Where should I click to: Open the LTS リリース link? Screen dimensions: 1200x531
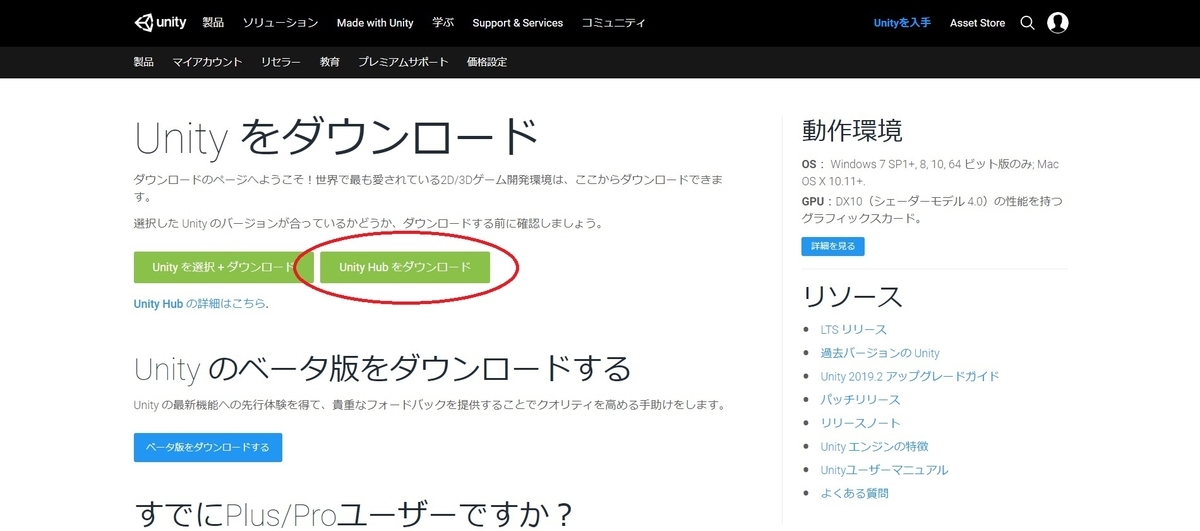coord(853,329)
